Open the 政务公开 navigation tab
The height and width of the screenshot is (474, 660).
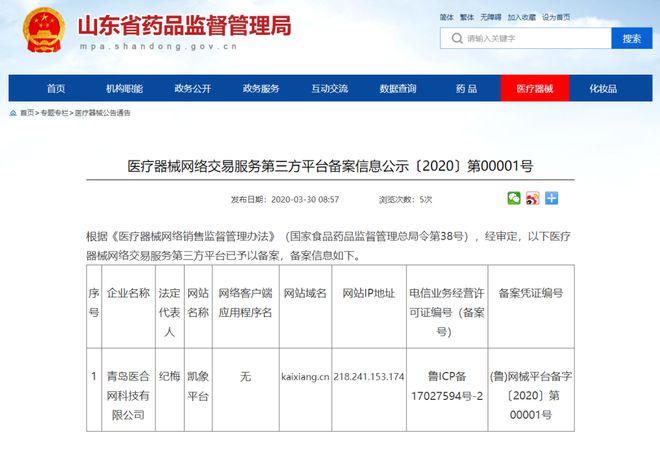coord(193,88)
